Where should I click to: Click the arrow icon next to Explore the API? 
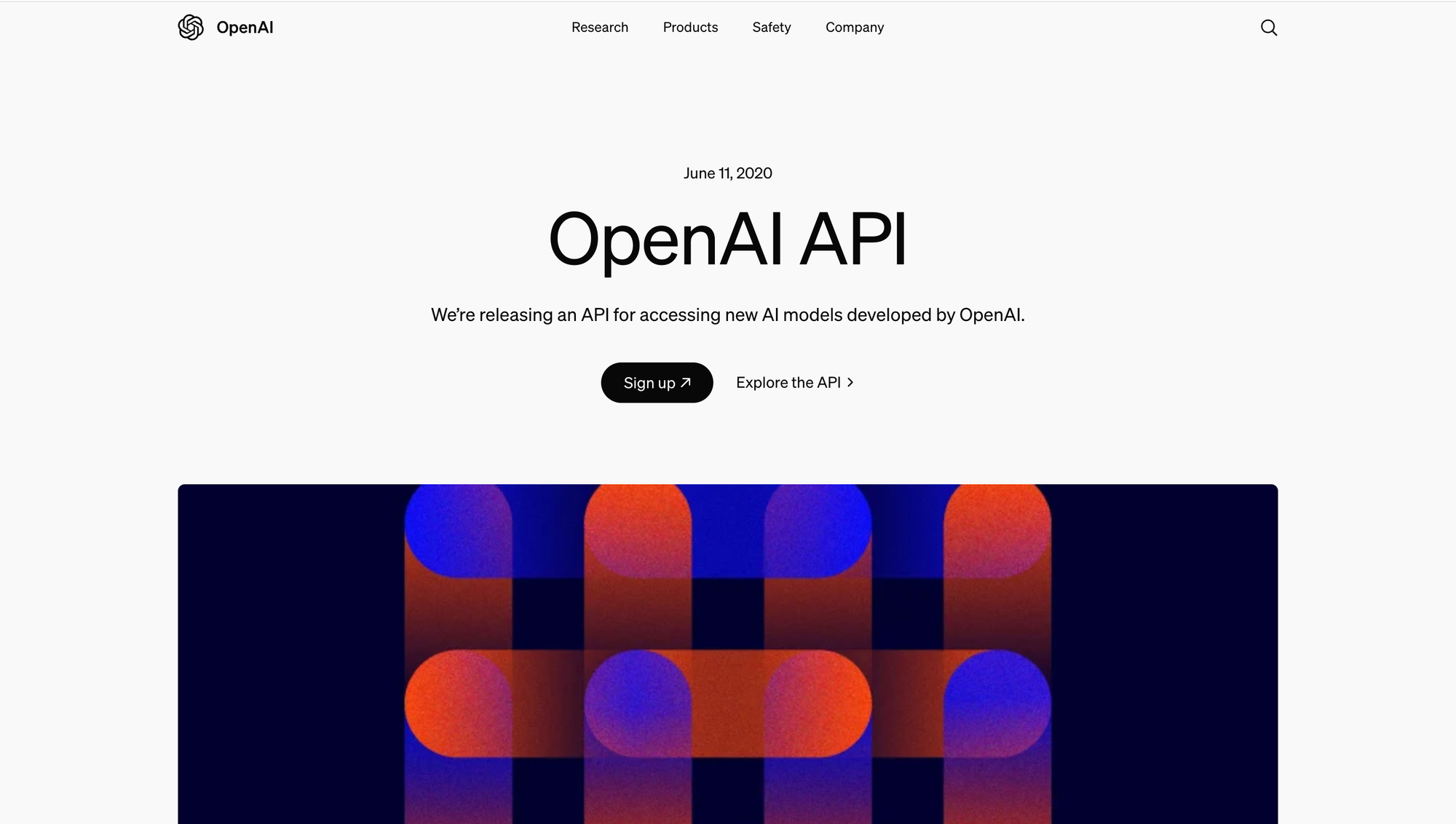click(852, 382)
